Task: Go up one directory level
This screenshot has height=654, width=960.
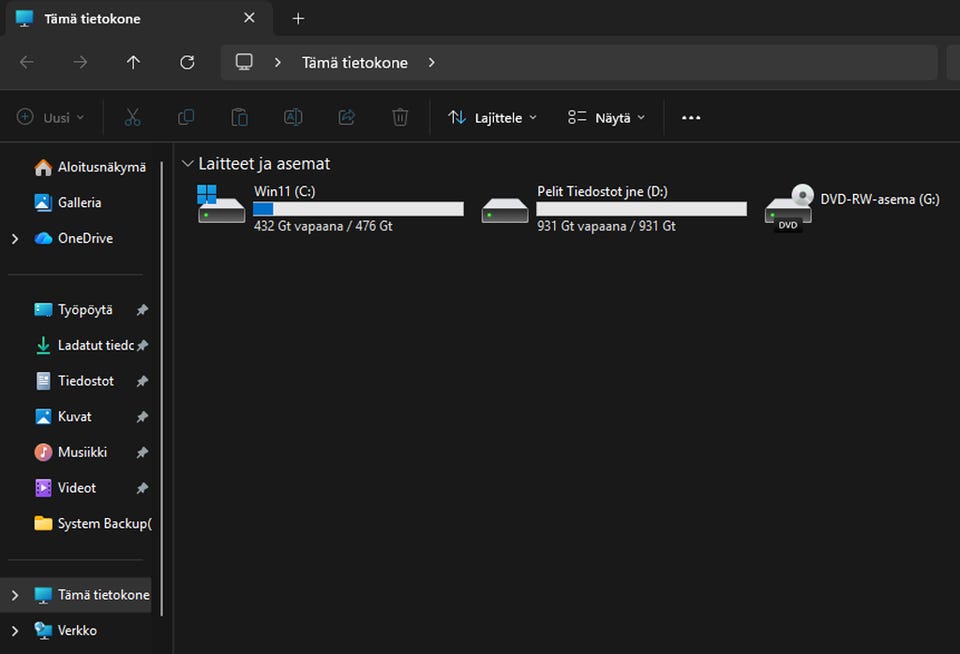Action: (133, 62)
